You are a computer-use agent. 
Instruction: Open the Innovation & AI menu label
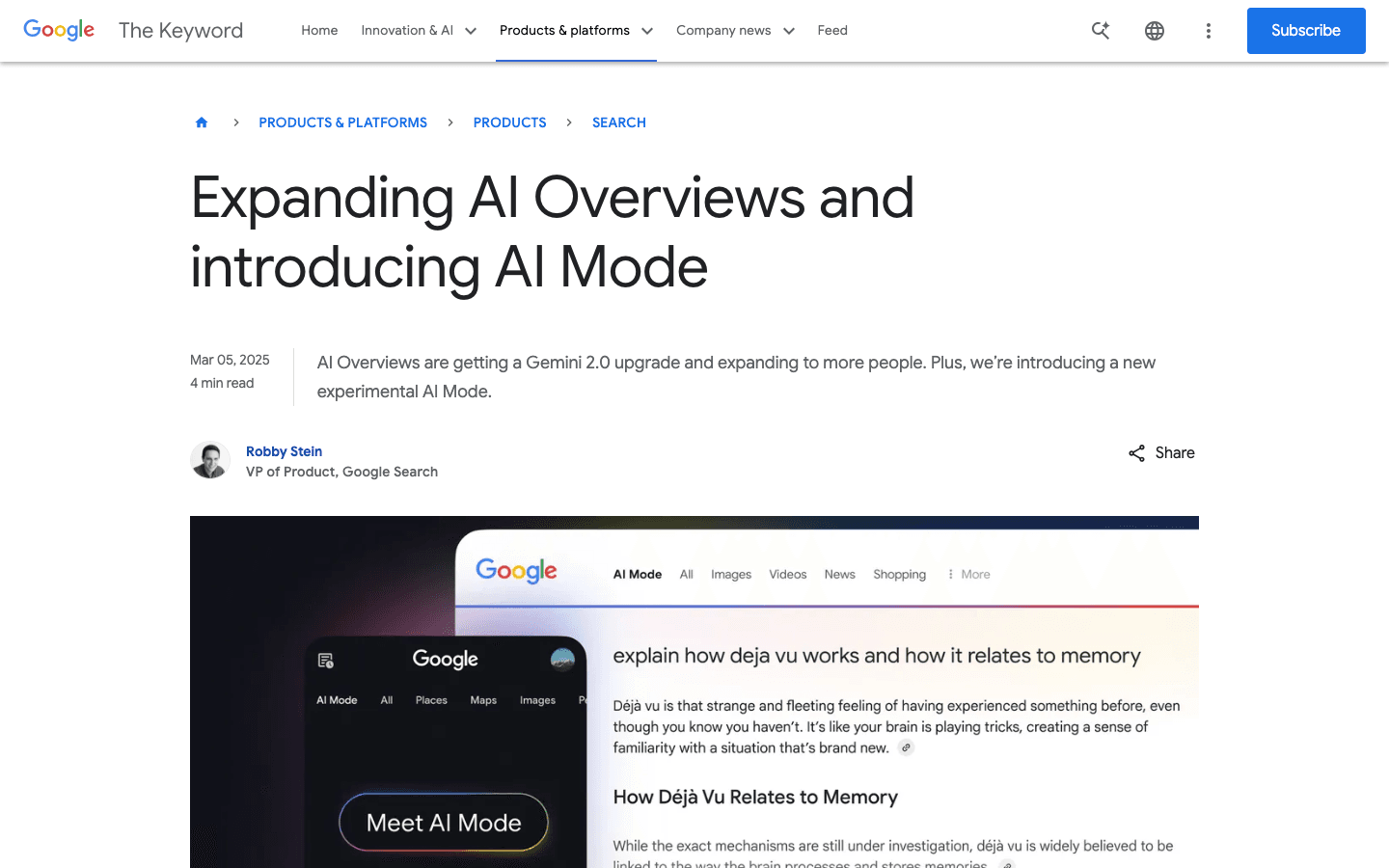(407, 31)
